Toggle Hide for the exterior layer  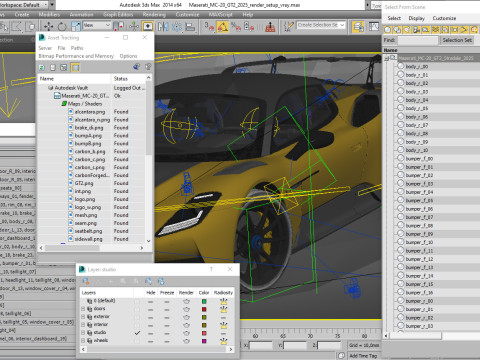point(151,317)
